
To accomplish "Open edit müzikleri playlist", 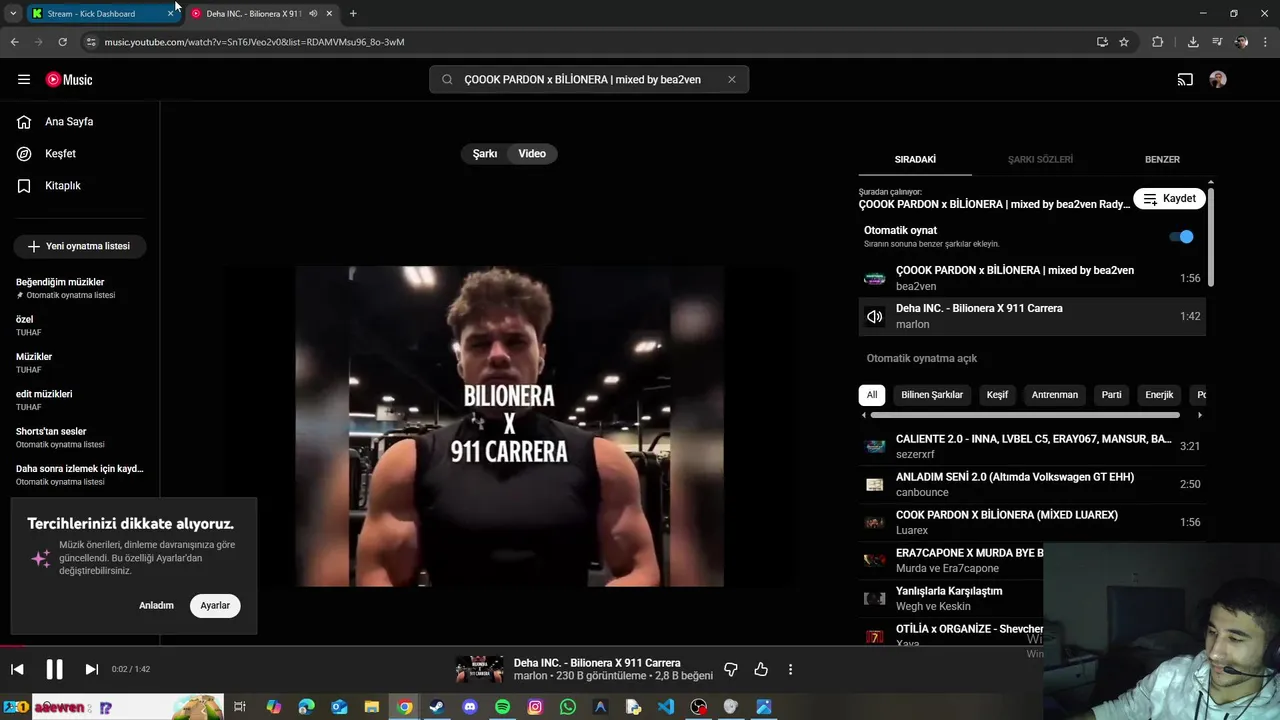I will click(80, 400).
